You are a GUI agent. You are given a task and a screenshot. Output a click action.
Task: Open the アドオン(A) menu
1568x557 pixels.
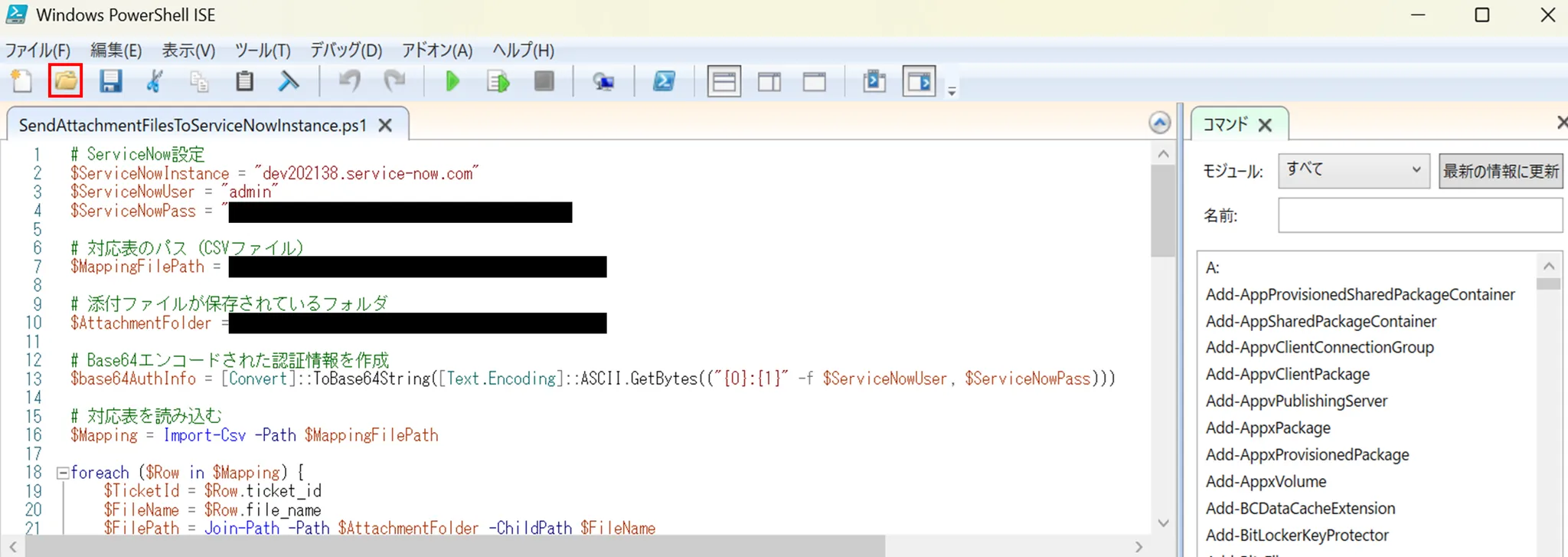(x=437, y=51)
